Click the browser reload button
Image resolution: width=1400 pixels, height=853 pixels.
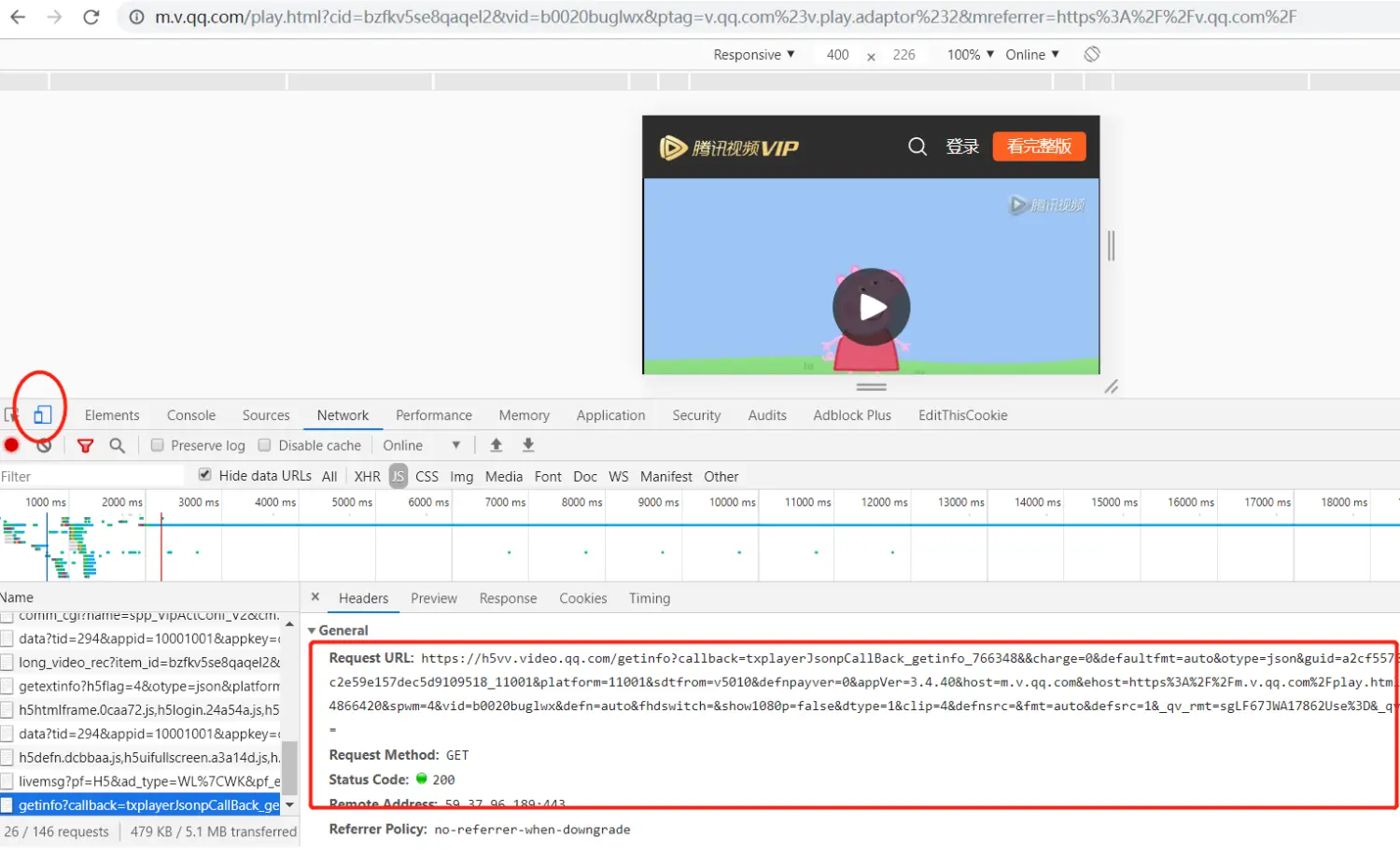91,17
